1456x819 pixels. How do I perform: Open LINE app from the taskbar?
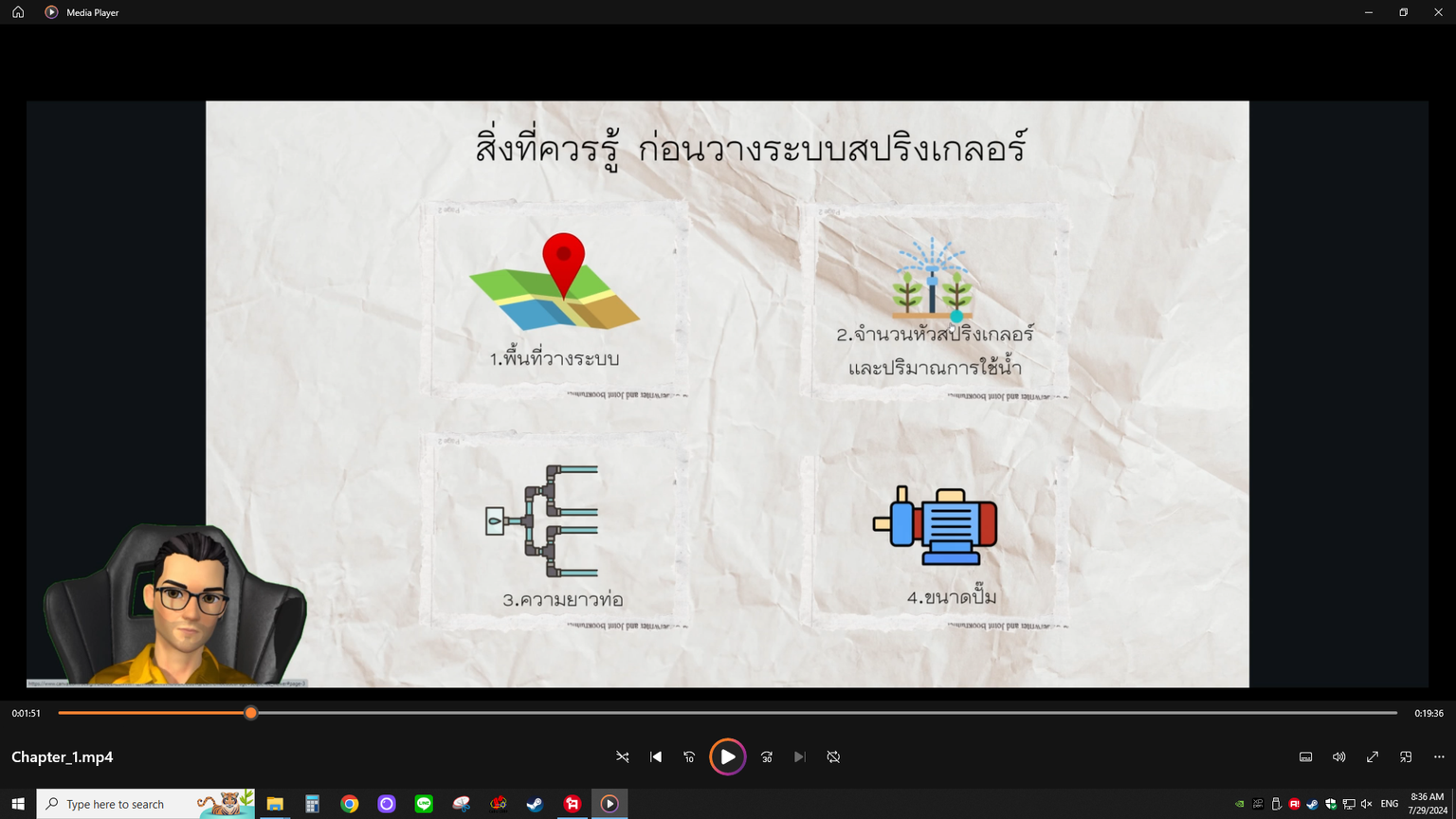point(424,804)
